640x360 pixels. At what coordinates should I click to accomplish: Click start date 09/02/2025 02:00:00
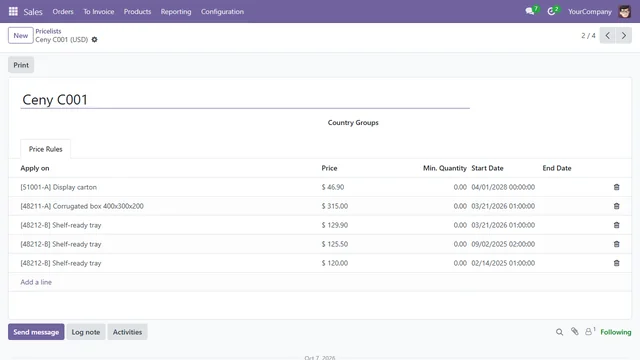tap(503, 244)
